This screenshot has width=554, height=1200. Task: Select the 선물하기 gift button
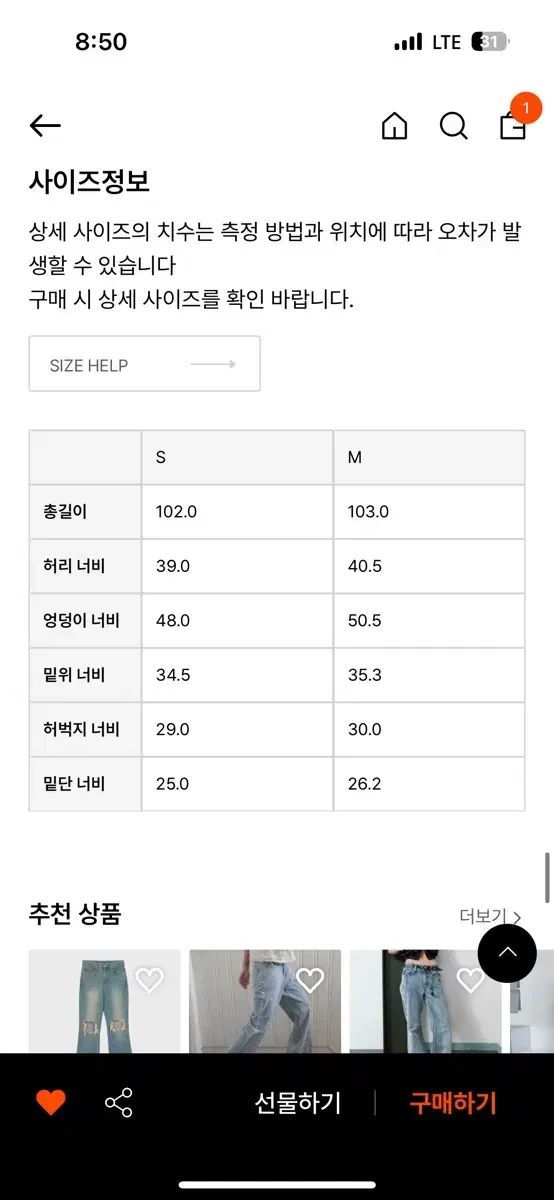tap(297, 1103)
